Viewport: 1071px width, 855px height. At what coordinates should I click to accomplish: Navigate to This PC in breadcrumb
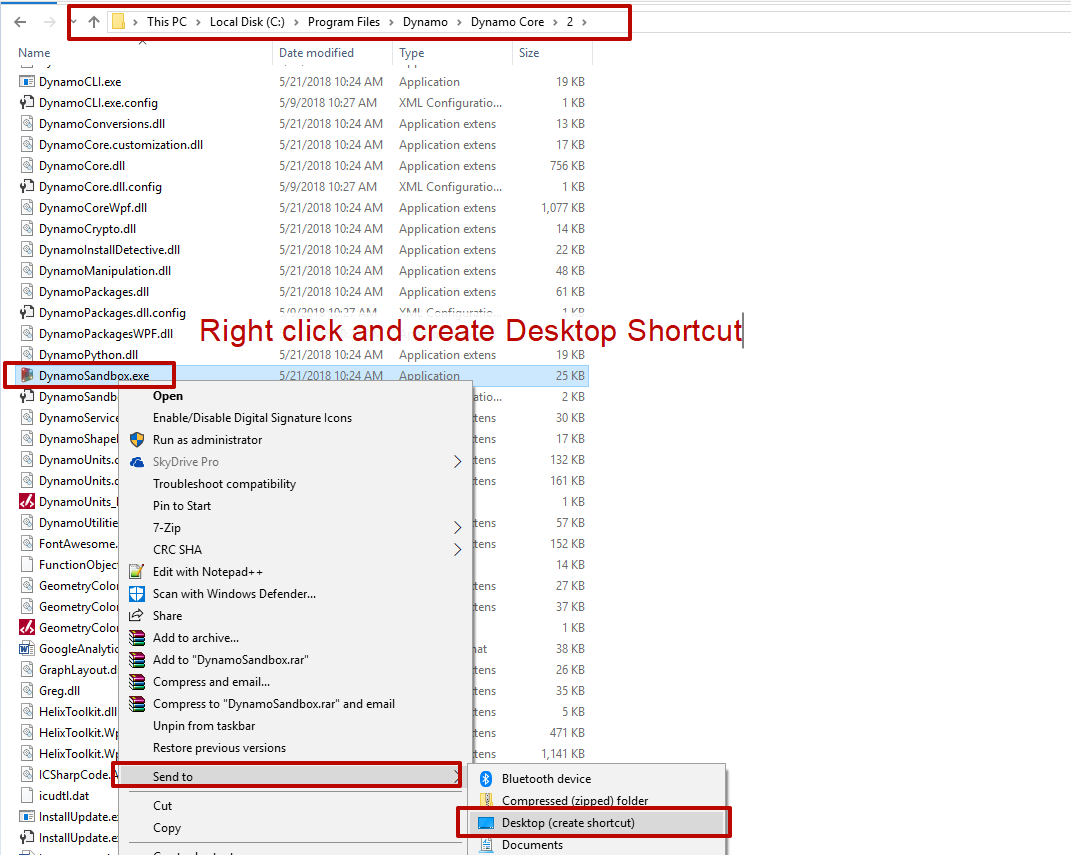point(167,22)
